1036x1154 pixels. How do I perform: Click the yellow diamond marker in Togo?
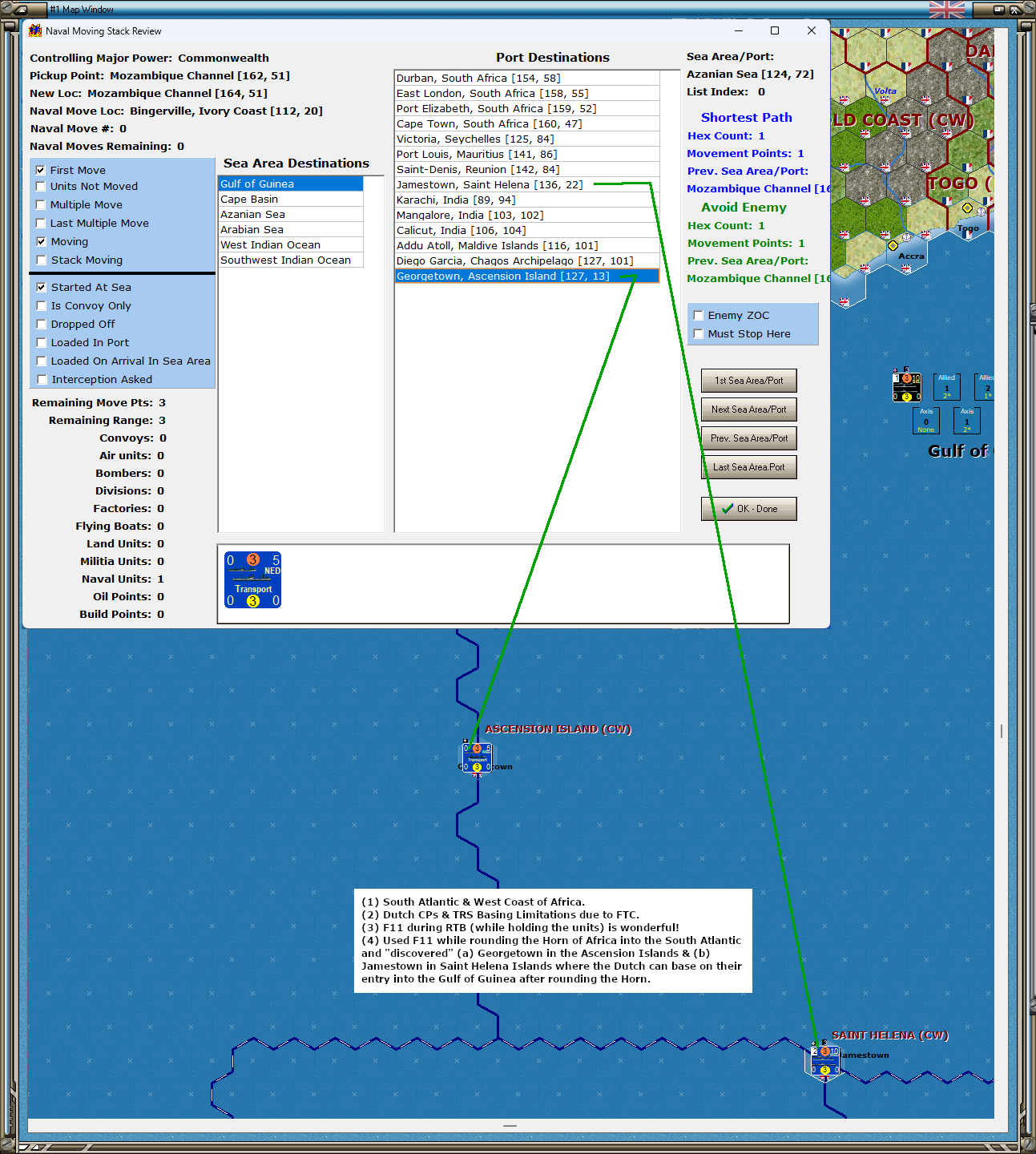(x=967, y=208)
